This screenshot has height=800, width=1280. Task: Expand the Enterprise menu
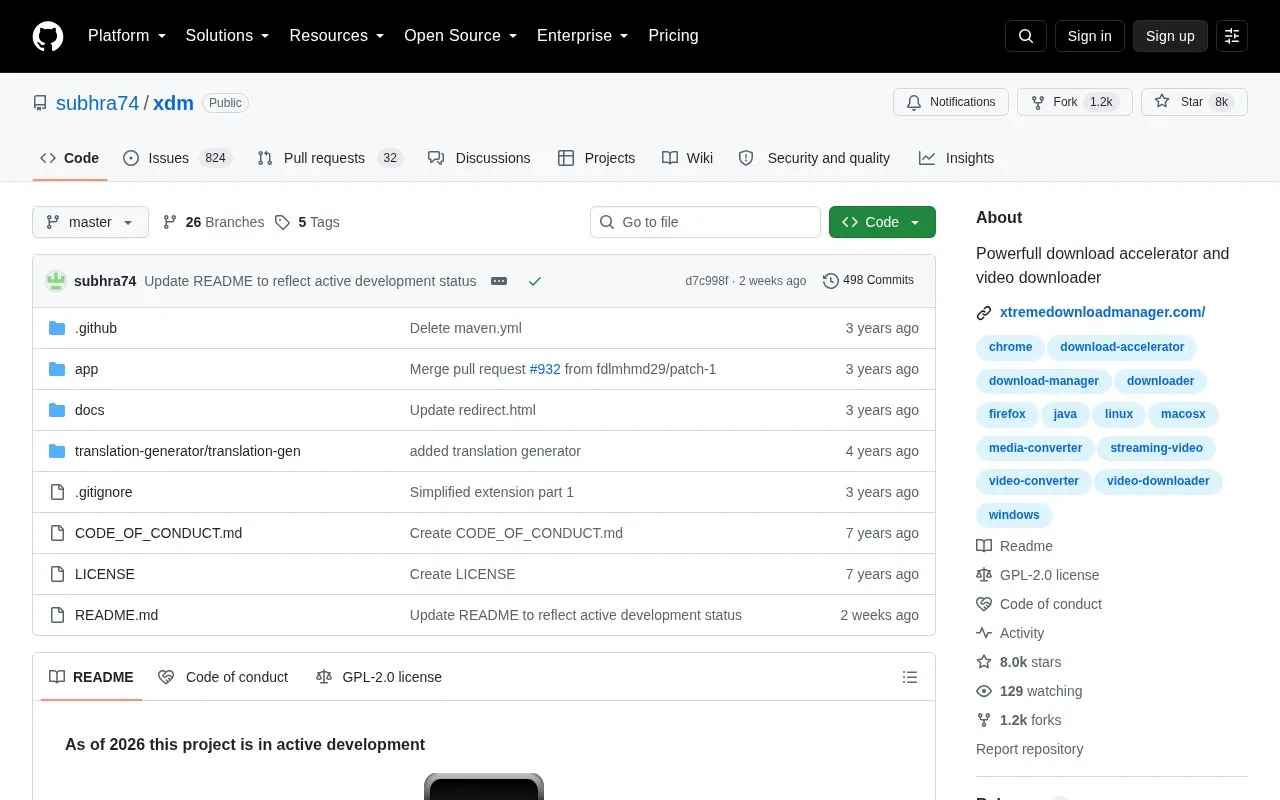[583, 36]
